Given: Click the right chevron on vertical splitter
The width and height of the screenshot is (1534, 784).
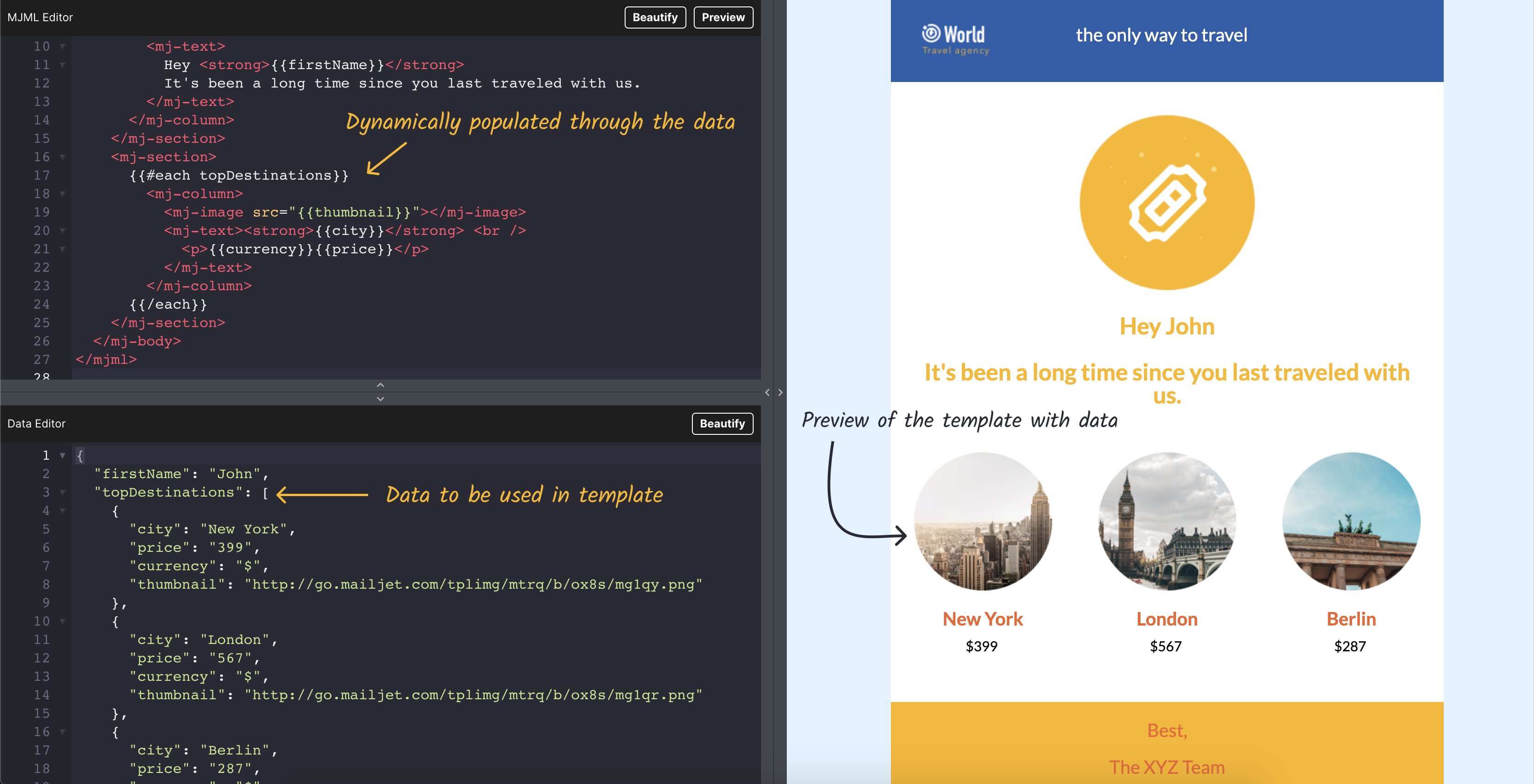Looking at the screenshot, I should point(780,392).
